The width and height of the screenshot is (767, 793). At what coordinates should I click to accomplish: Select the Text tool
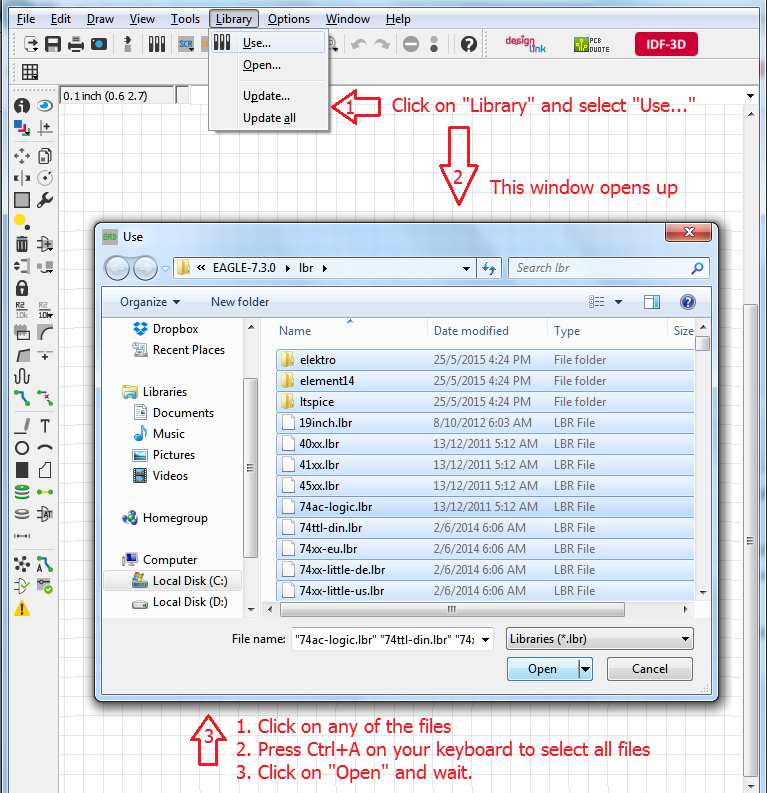pyautogui.click(x=45, y=426)
